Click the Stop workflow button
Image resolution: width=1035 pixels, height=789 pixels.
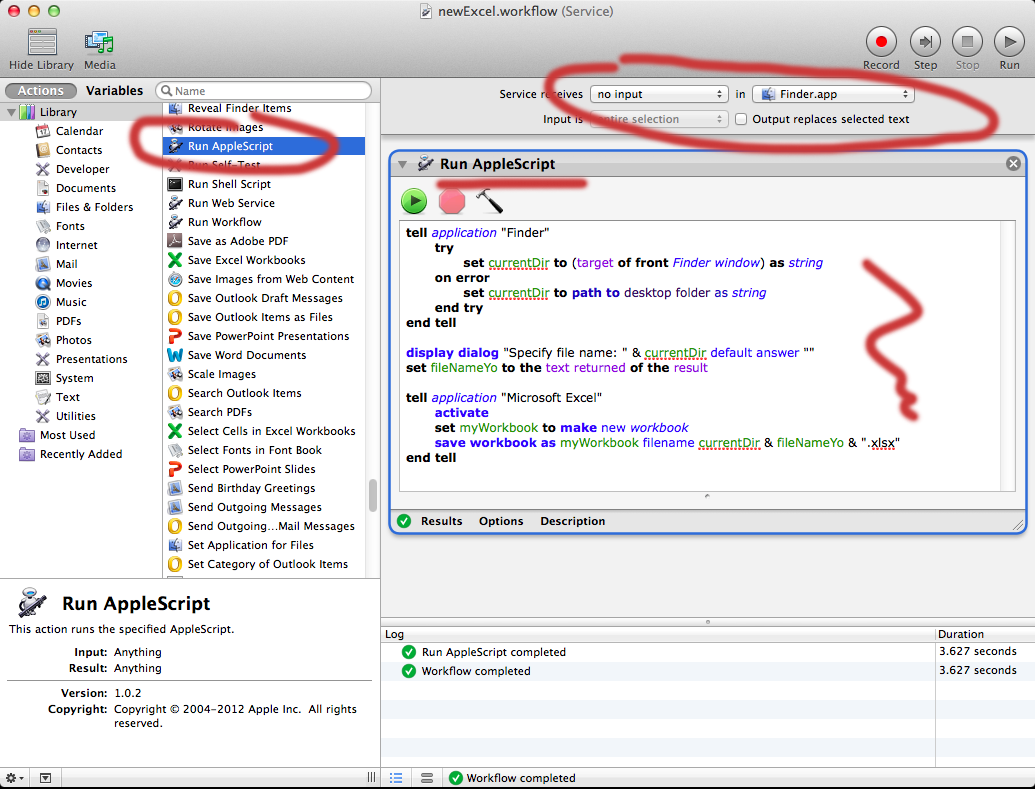tap(967, 42)
